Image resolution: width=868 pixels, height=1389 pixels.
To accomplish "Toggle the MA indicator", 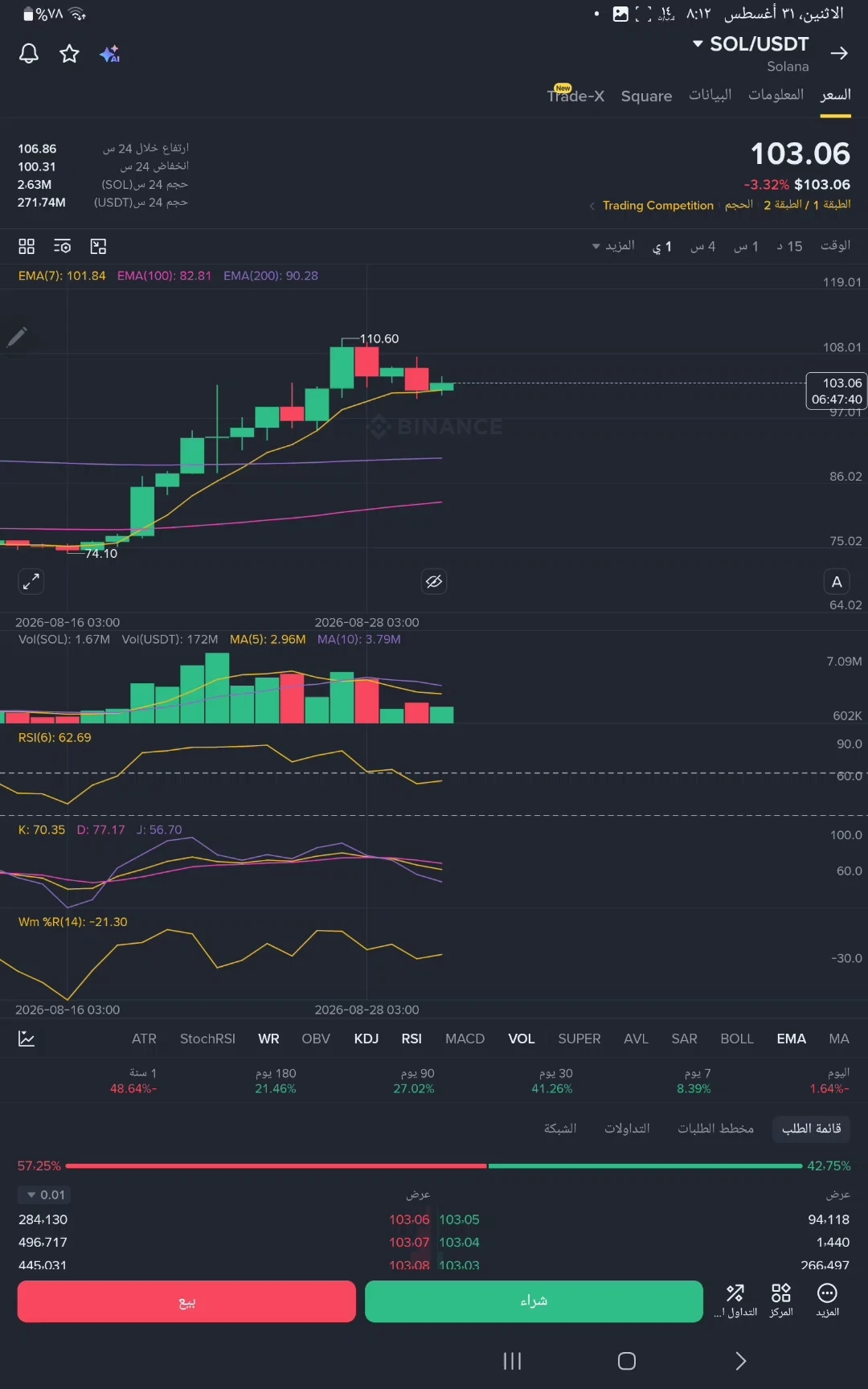I will coord(839,1039).
